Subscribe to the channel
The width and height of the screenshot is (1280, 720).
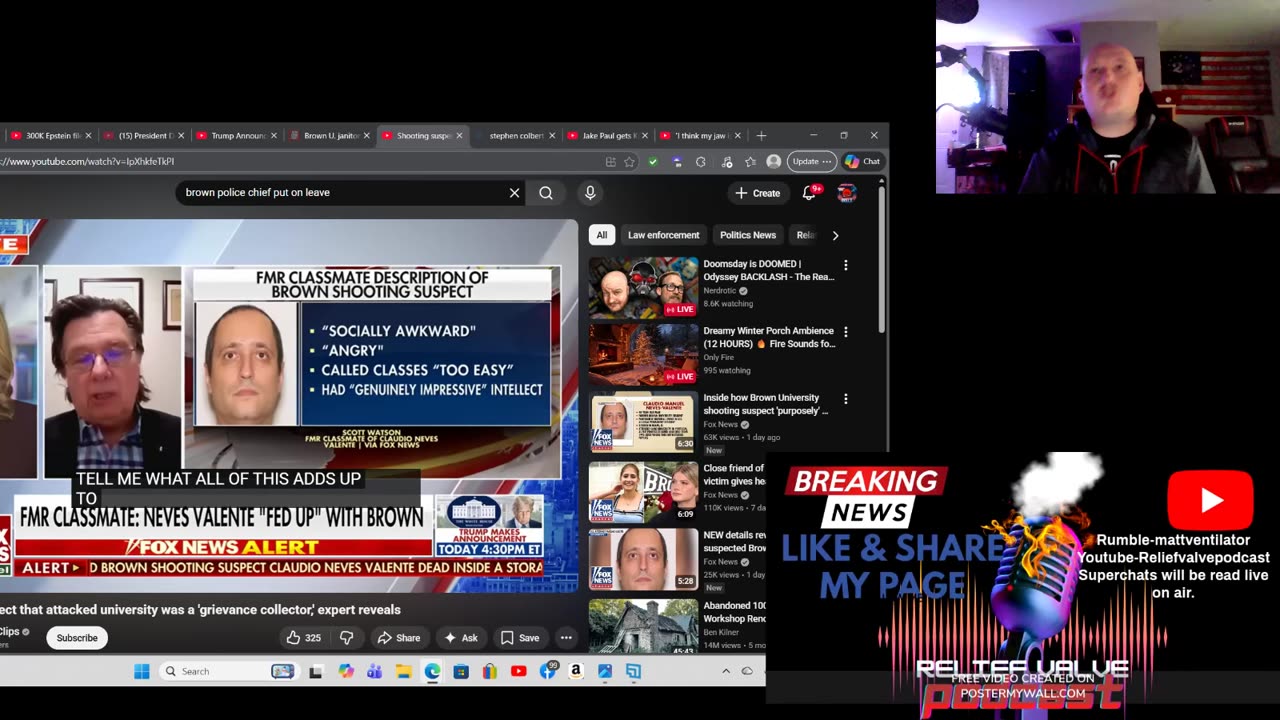tap(77, 638)
